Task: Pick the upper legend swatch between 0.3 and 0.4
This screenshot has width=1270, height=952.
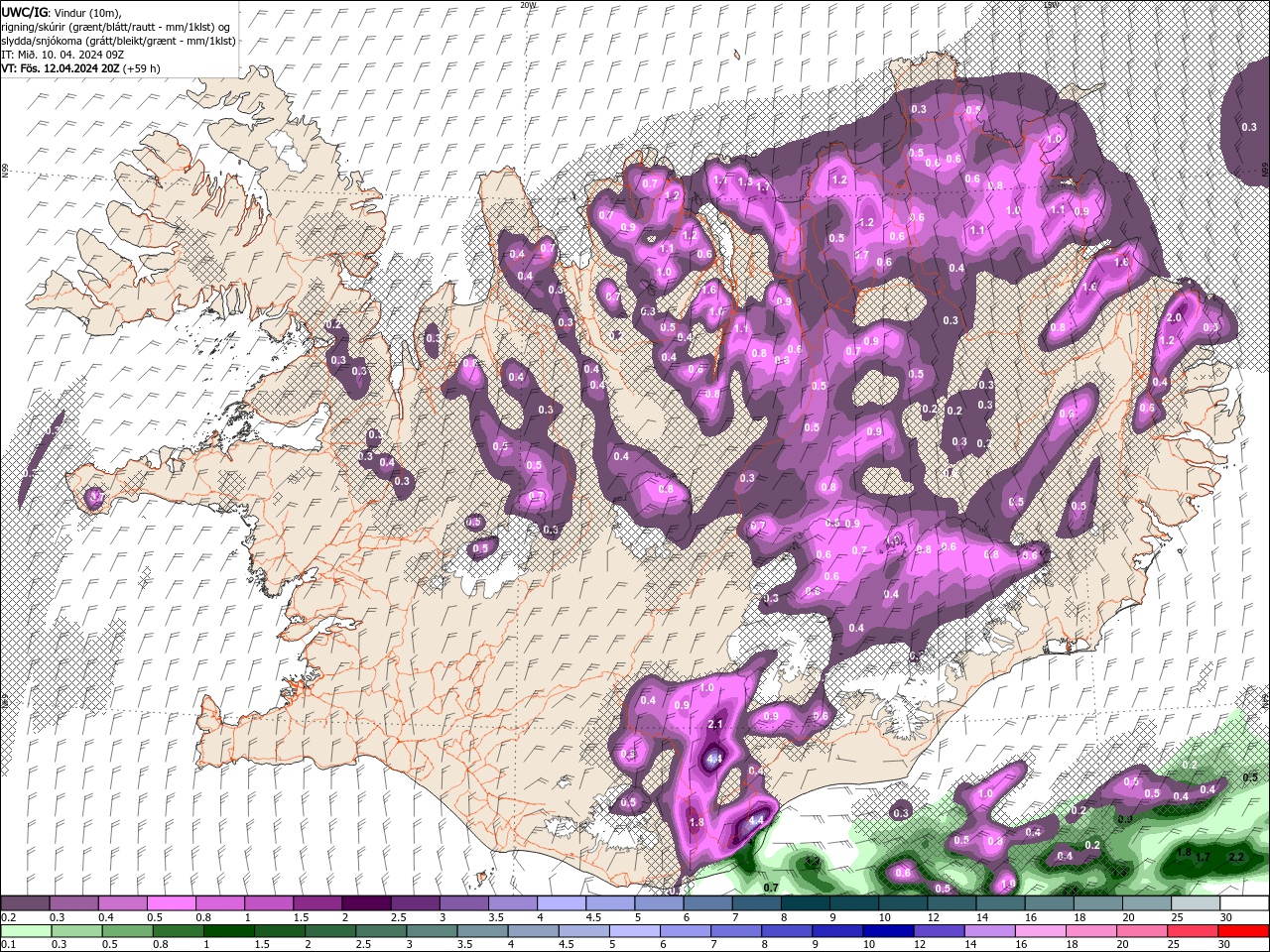Action: pyautogui.click(x=73, y=903)
